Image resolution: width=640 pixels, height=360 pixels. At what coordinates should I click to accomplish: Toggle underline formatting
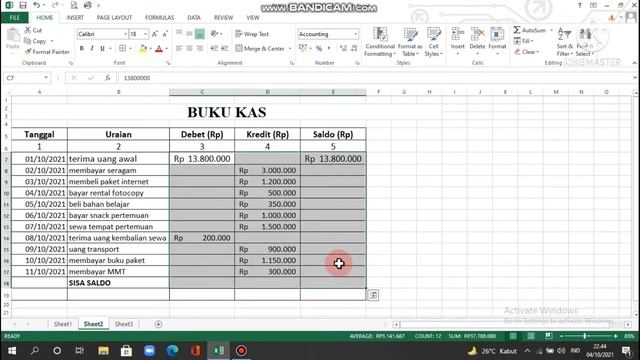coord(102,49)
